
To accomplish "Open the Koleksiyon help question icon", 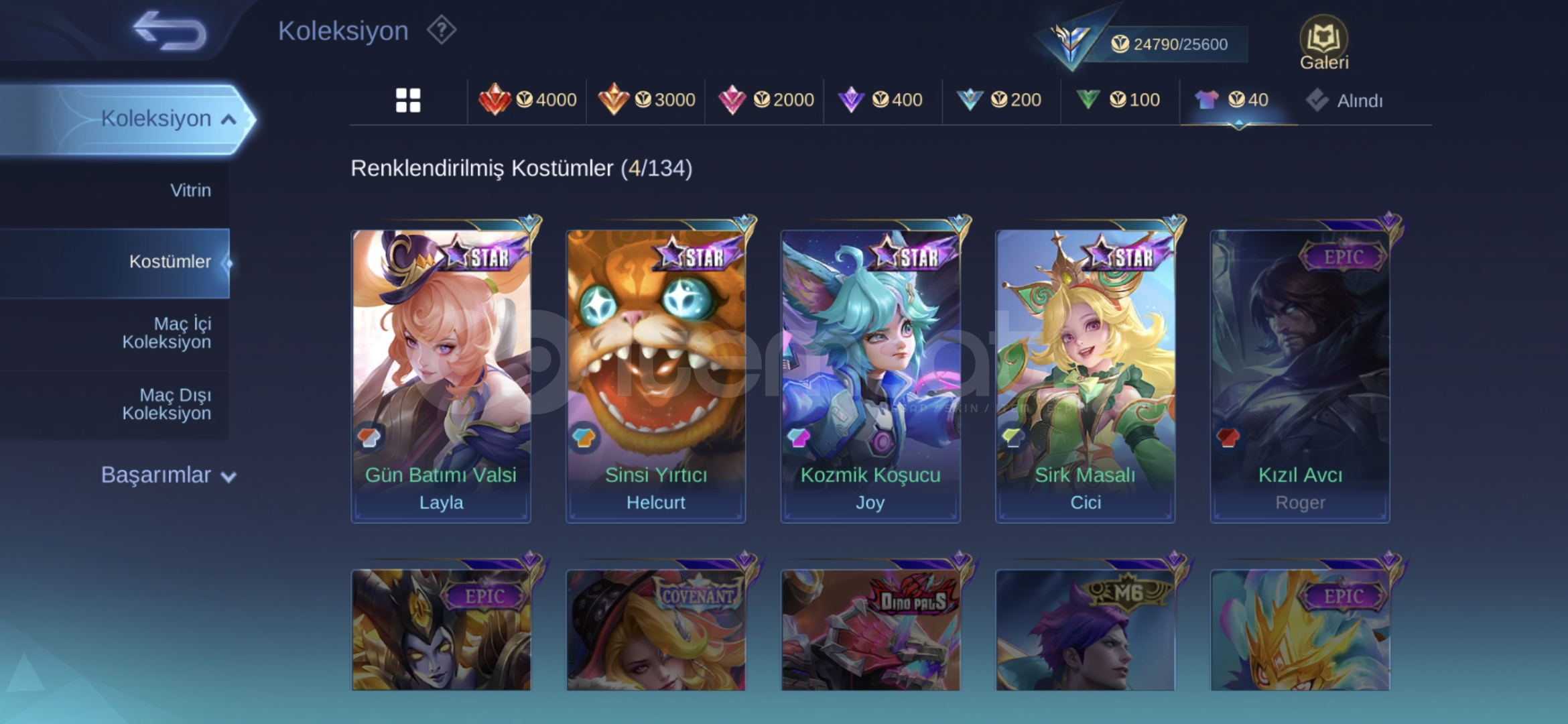I will click(x=442, y=30).
